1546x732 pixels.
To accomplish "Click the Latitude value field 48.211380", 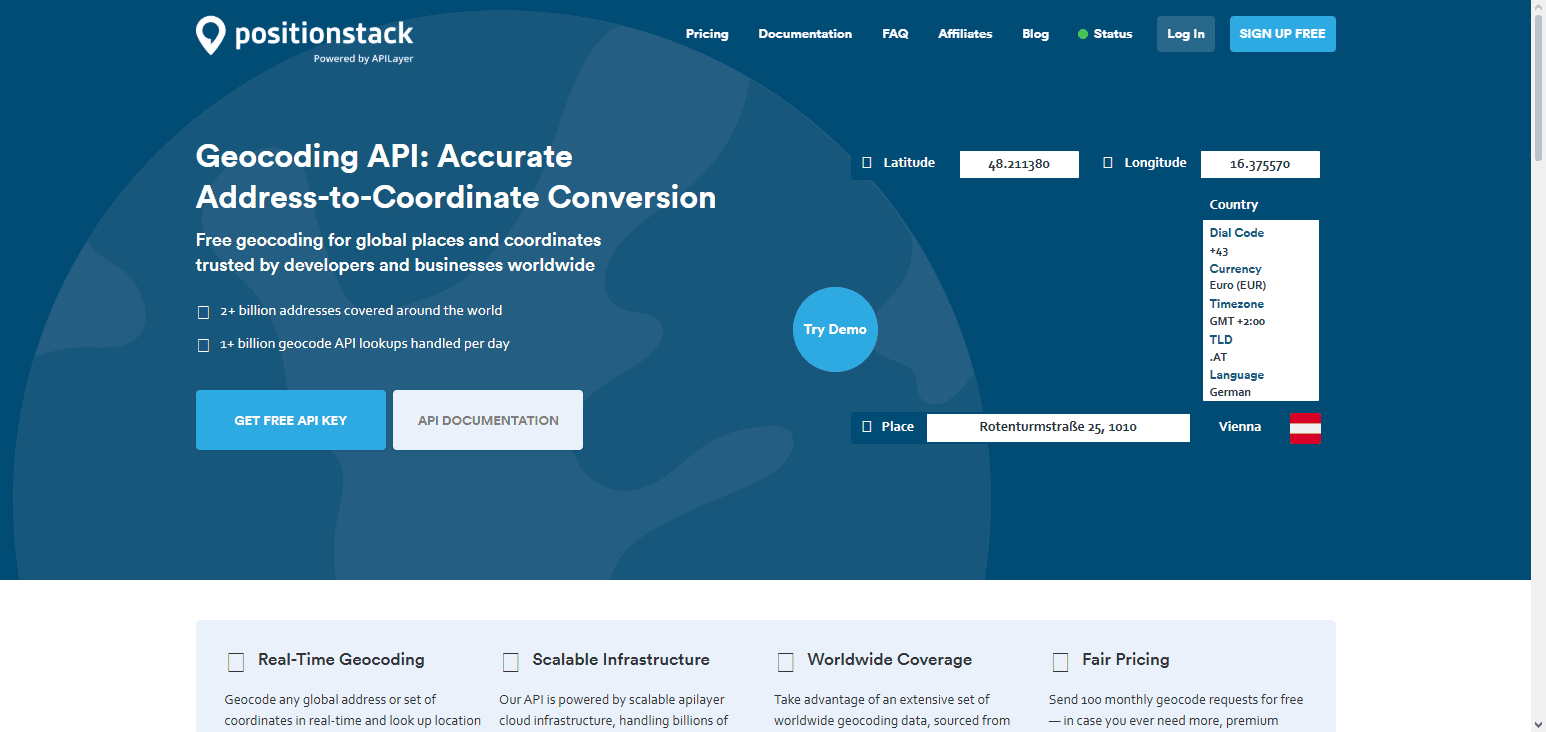I will (1019, 164).
